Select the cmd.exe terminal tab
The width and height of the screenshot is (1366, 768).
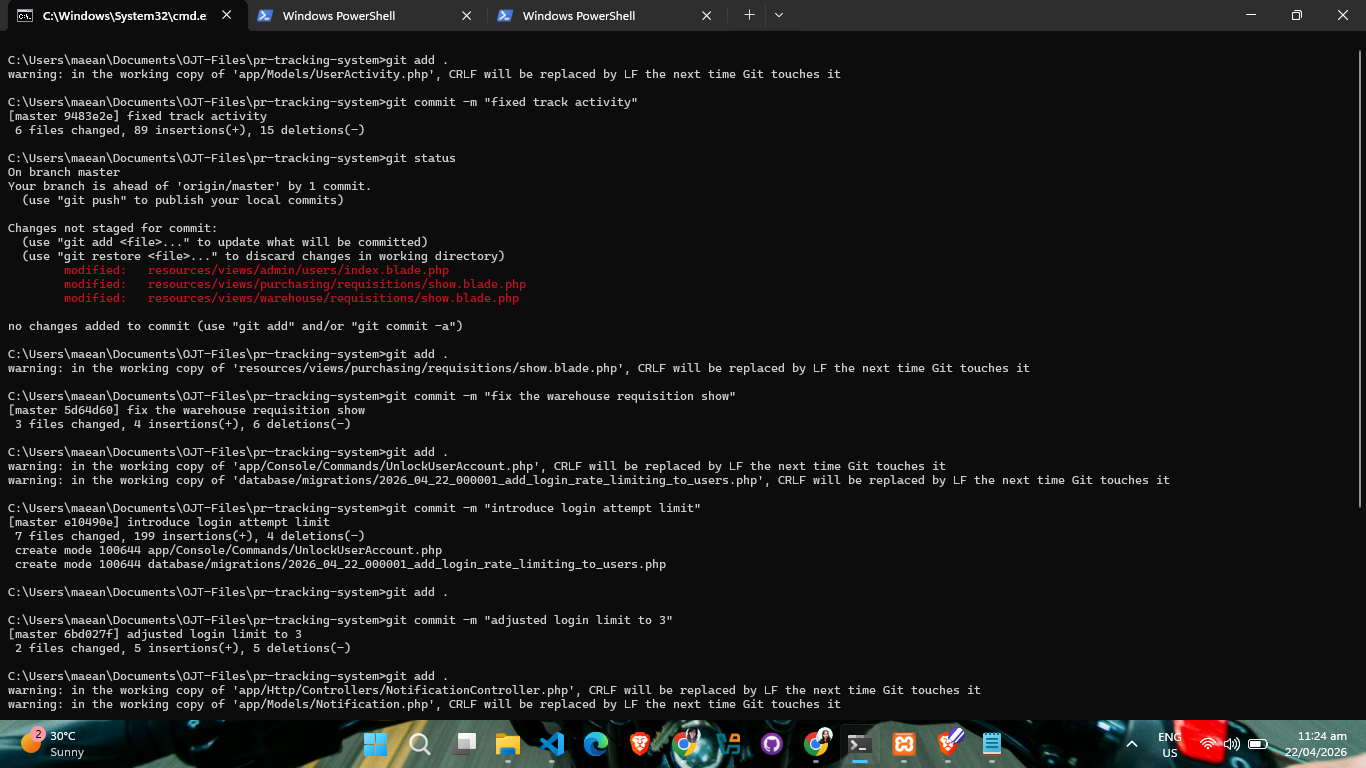pyautogui.click(x=124, y=16)
